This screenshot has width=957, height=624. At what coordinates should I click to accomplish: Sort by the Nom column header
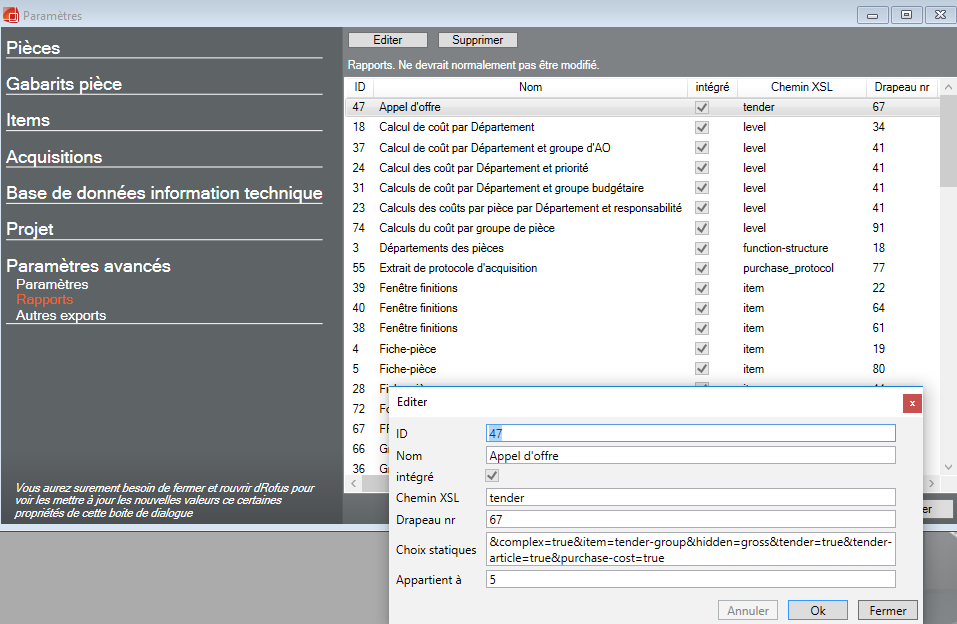tap(530, 88)
